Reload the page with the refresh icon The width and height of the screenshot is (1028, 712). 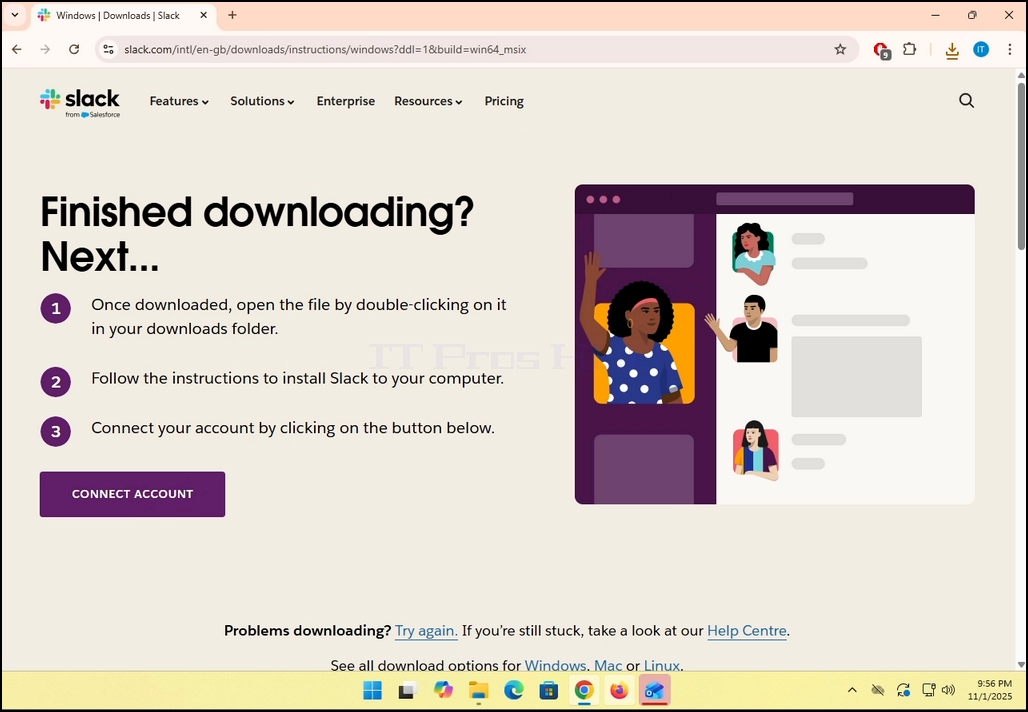[x=74, y=49]
